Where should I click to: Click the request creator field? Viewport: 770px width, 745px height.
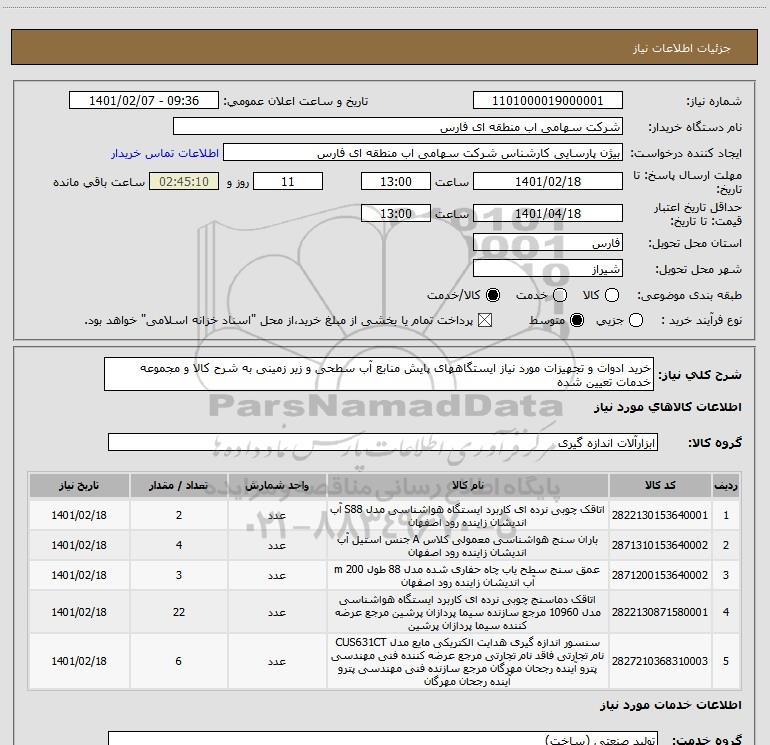423,153
